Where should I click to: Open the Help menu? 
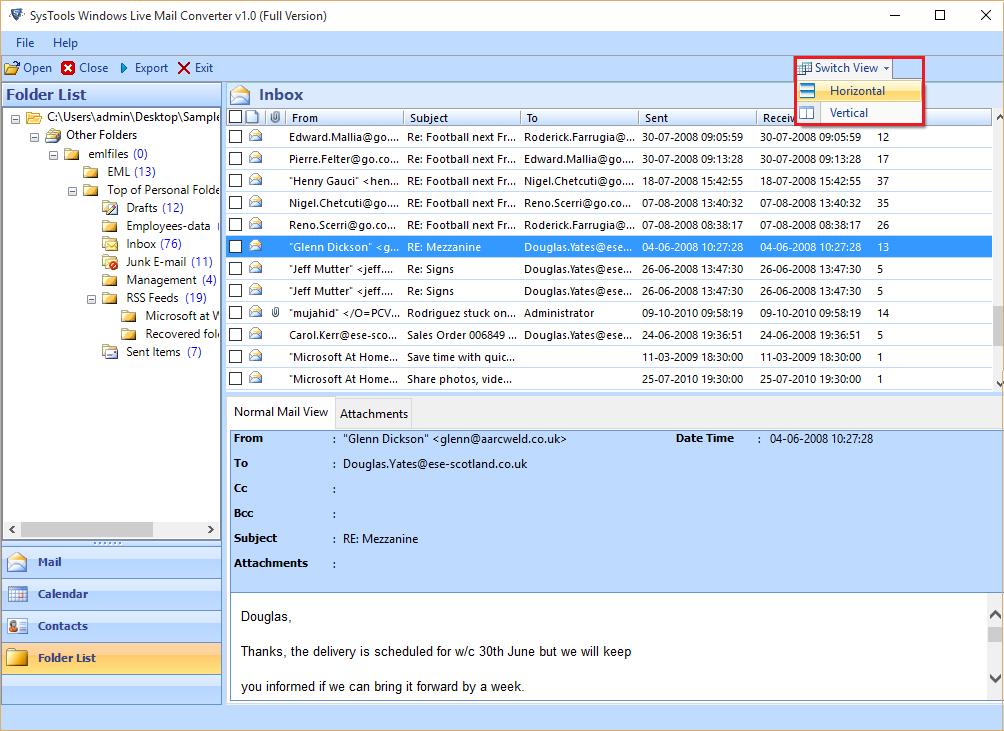pos(65,43)
